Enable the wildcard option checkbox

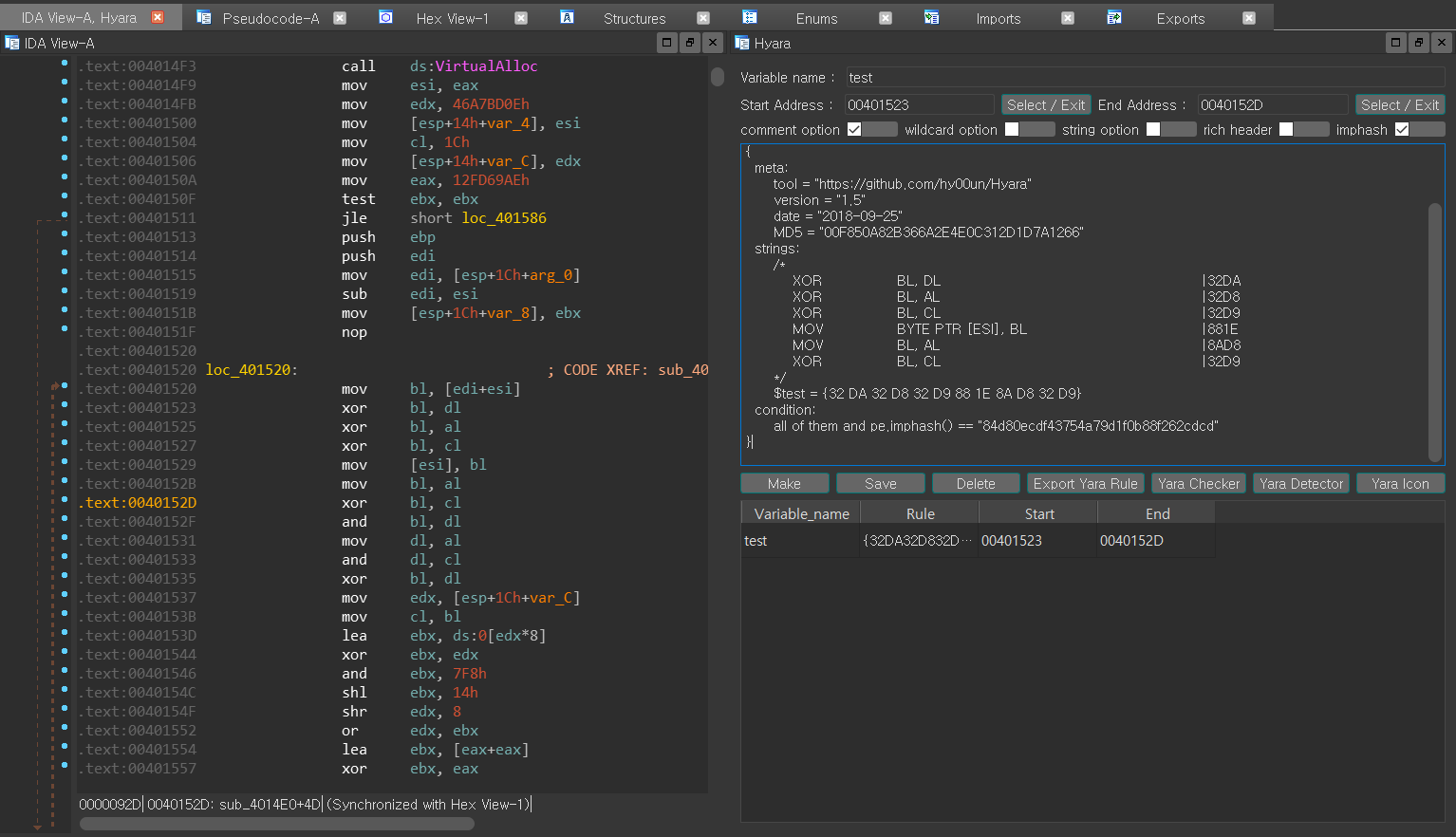1012,130
